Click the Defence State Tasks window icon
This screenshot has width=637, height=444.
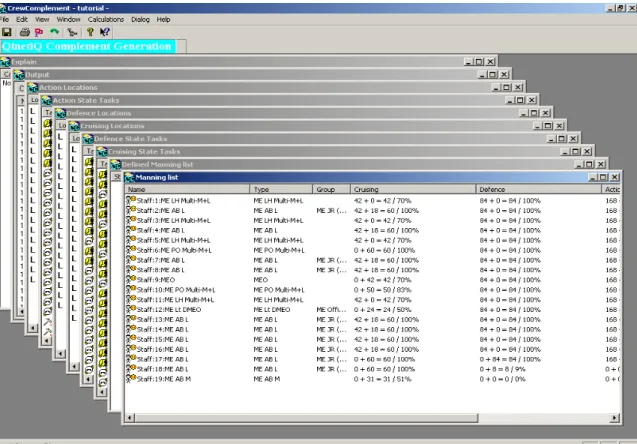[x=88, y=139]
